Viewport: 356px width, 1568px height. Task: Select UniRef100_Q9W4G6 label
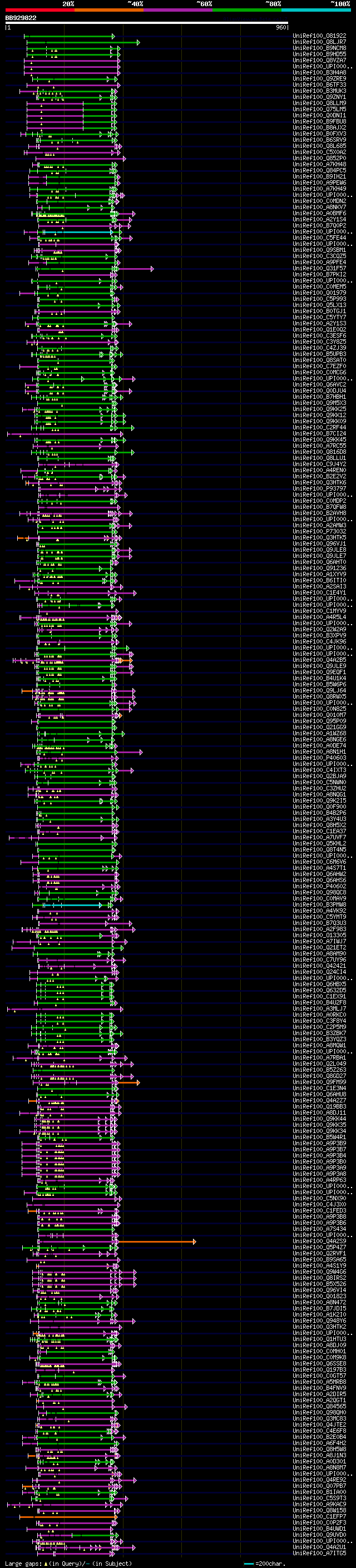click(x=319, y=1272)
